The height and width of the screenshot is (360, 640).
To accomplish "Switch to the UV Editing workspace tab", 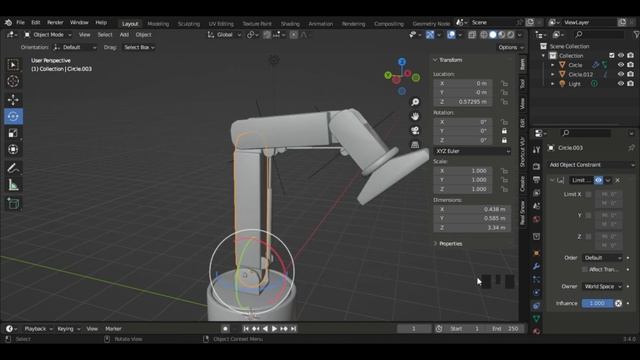I will point(221,24).
